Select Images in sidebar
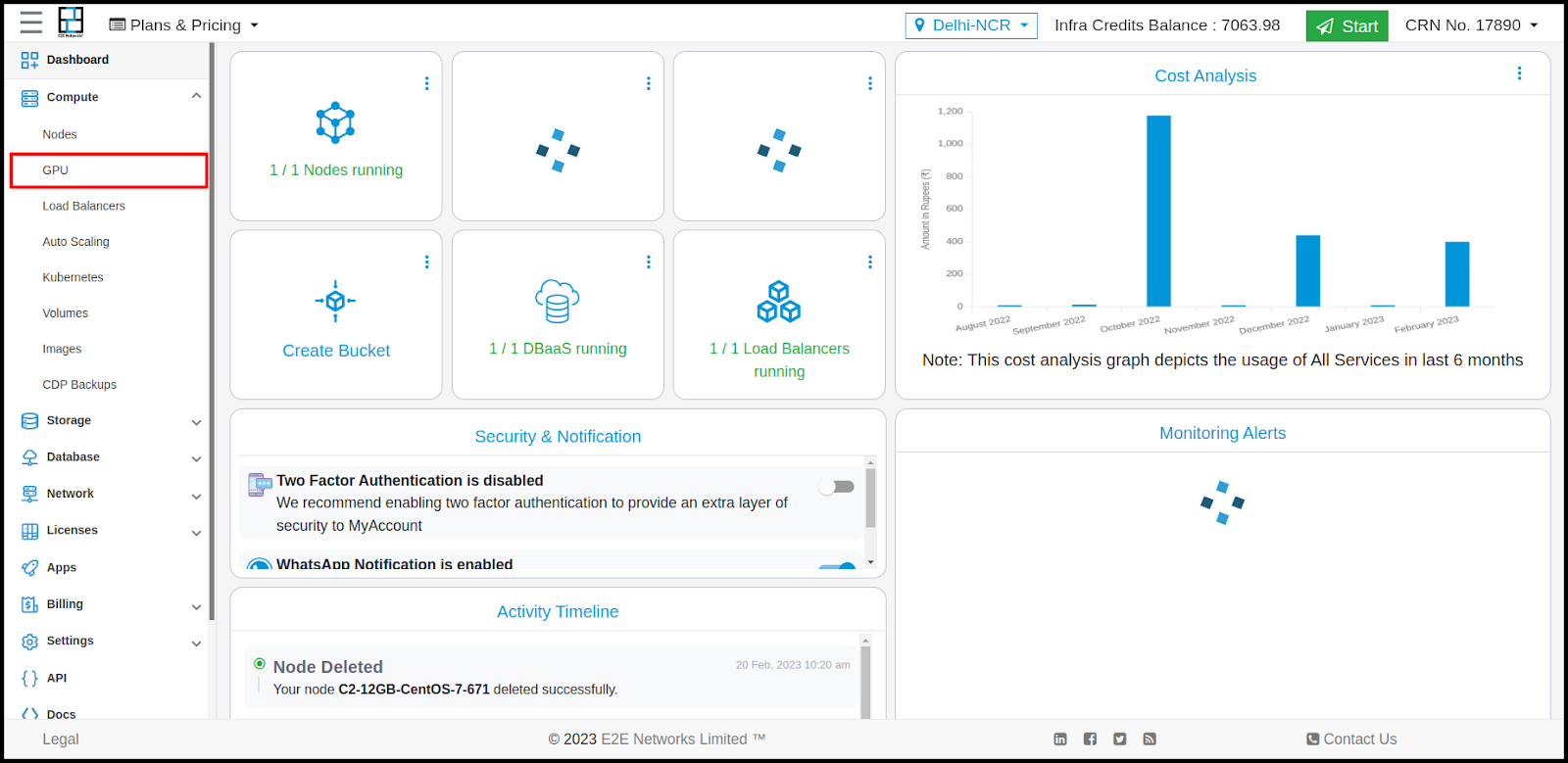 [x=62, y=349]
